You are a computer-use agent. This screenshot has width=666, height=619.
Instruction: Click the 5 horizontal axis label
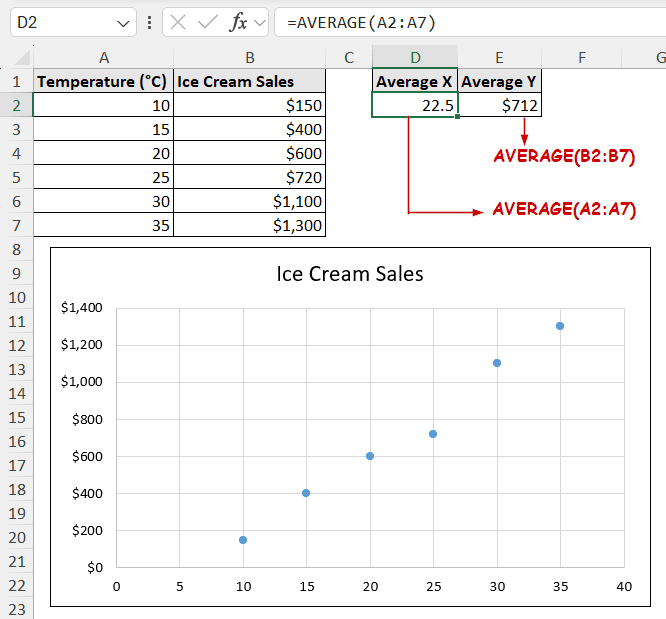pyautogui.click(x=180, y=586)
